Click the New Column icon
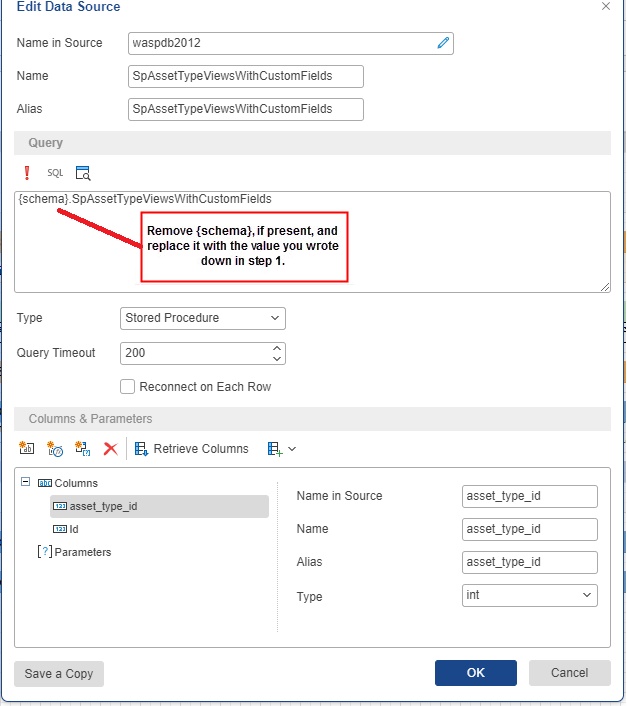Viewport: 627px width, 706px height. click(27, 449)
